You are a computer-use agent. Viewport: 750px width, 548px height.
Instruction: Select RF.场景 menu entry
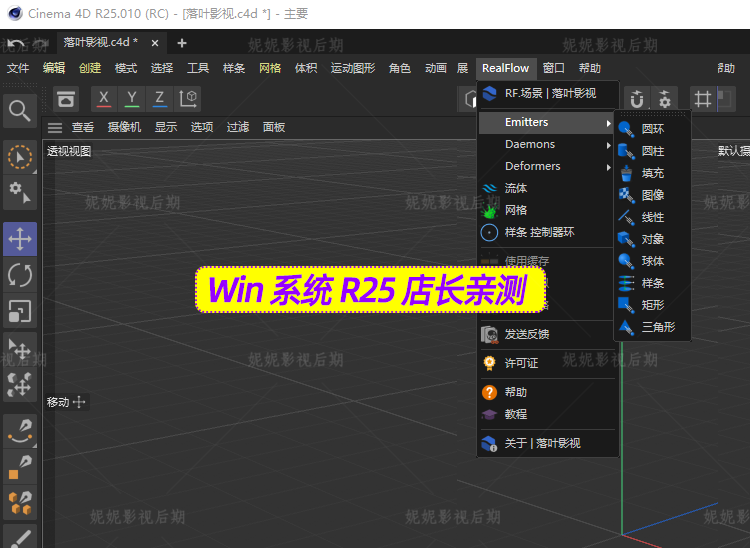point(546,93)
